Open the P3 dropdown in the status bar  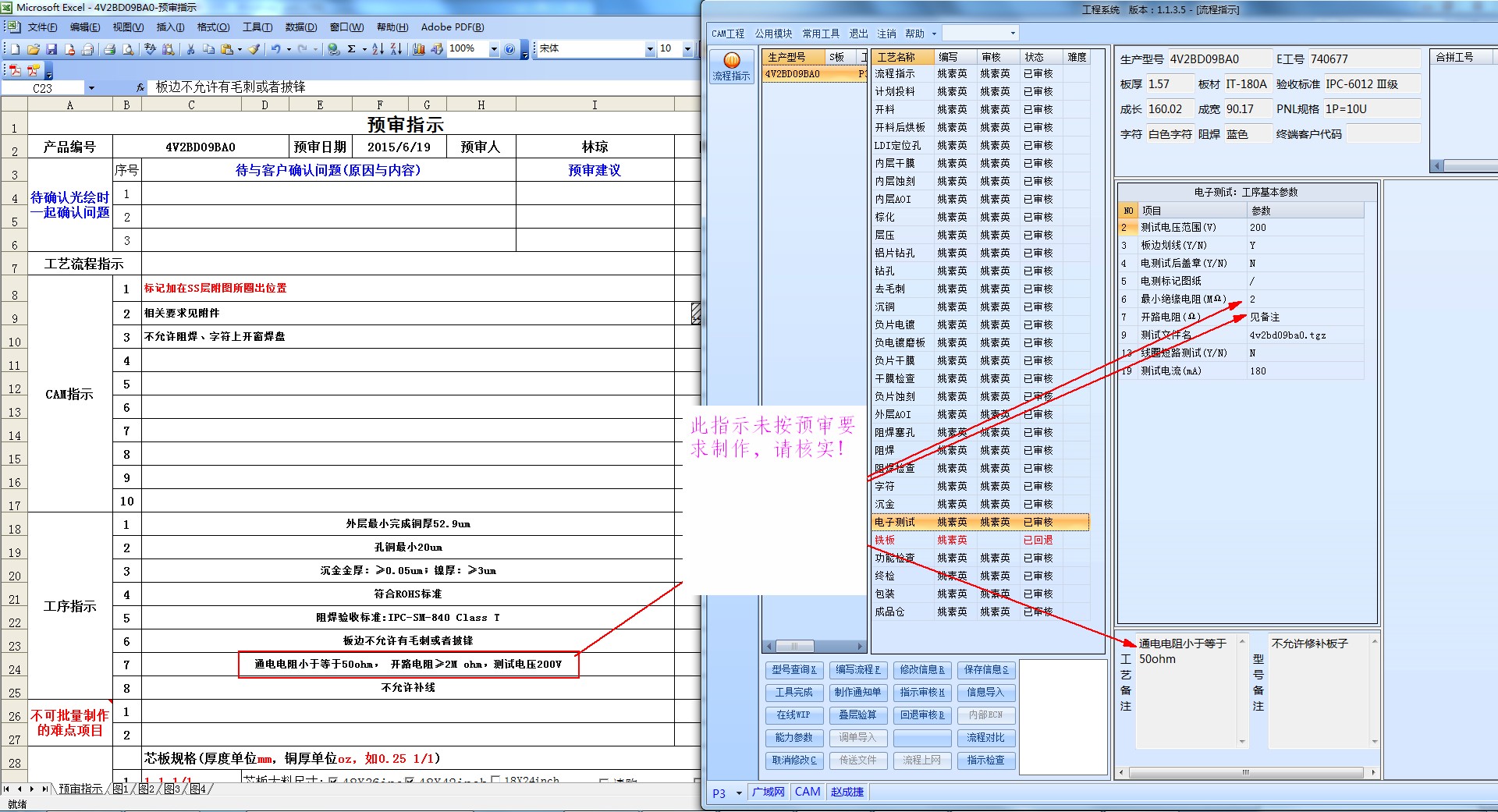(739, 793)
